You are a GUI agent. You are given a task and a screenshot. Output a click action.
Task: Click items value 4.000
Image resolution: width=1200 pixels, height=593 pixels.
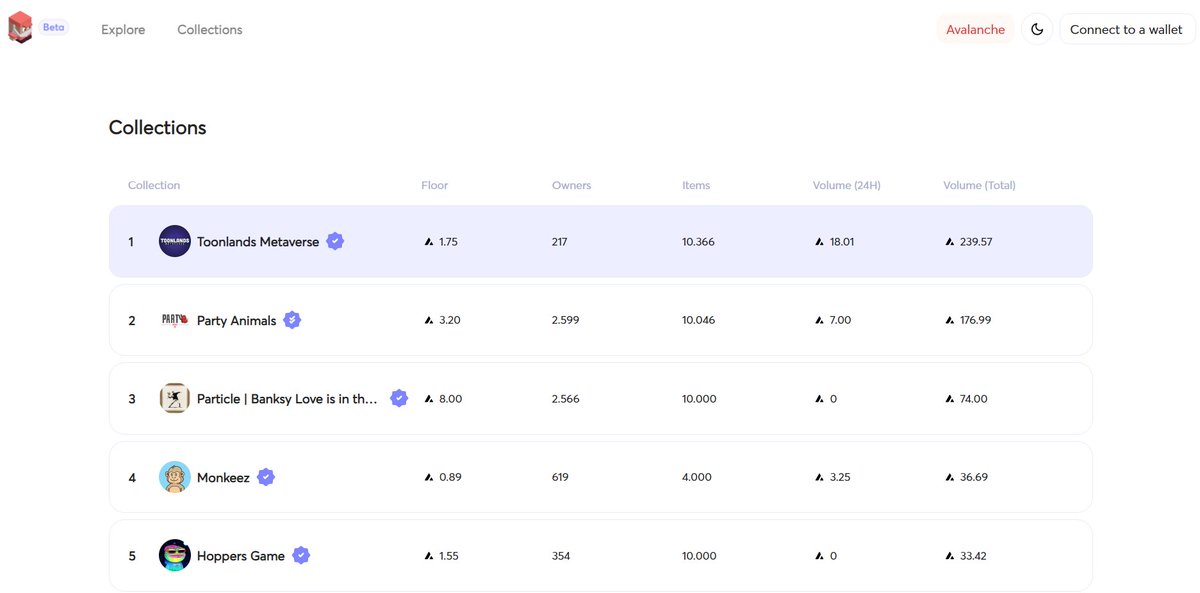coord(697,477)
